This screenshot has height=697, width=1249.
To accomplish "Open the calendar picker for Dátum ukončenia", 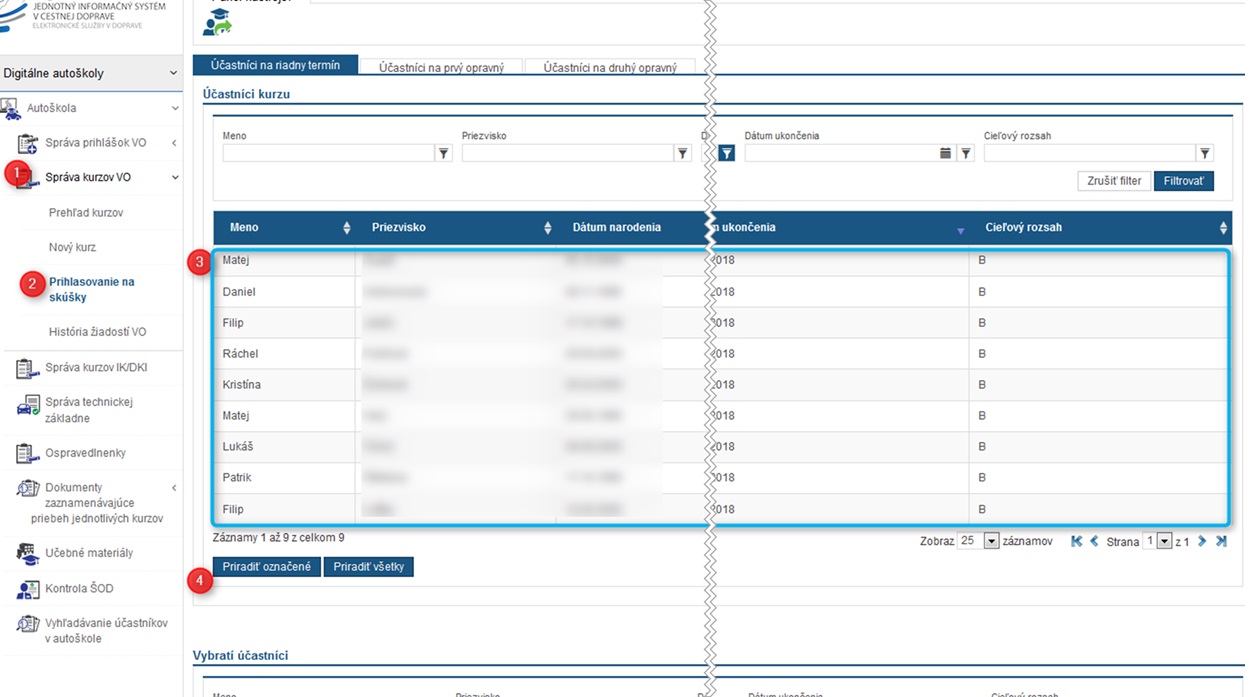I will 945,154.
